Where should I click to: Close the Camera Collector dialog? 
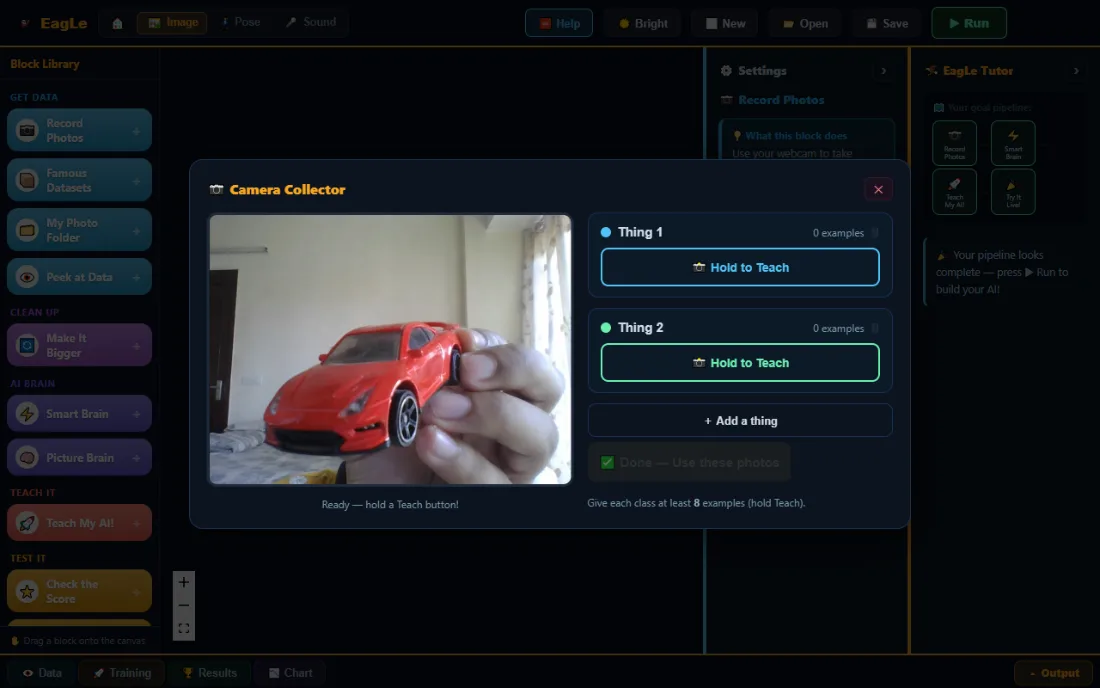click(x=878, y=189)
